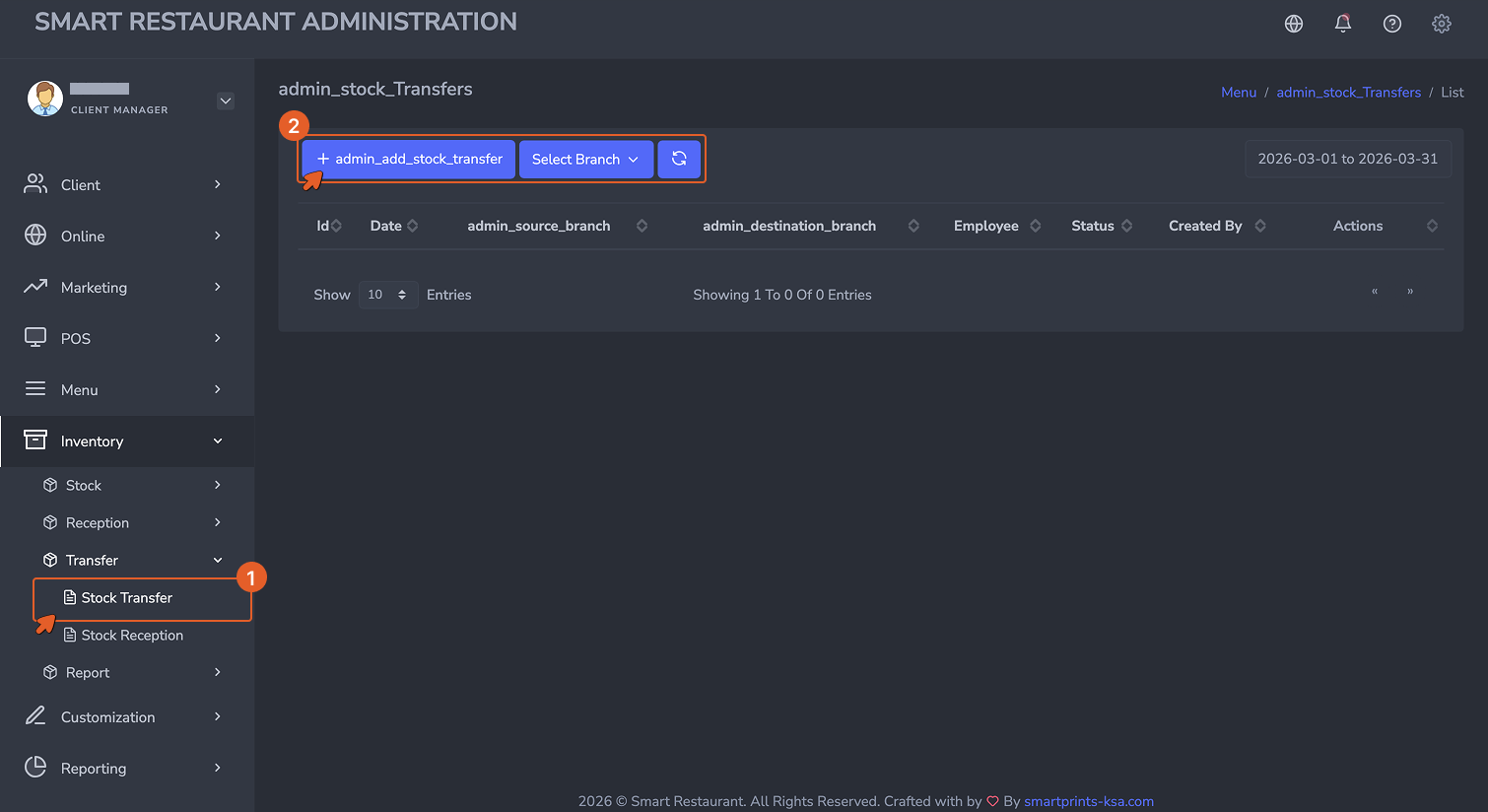Sort by admin_destination_branch column header

789,226
